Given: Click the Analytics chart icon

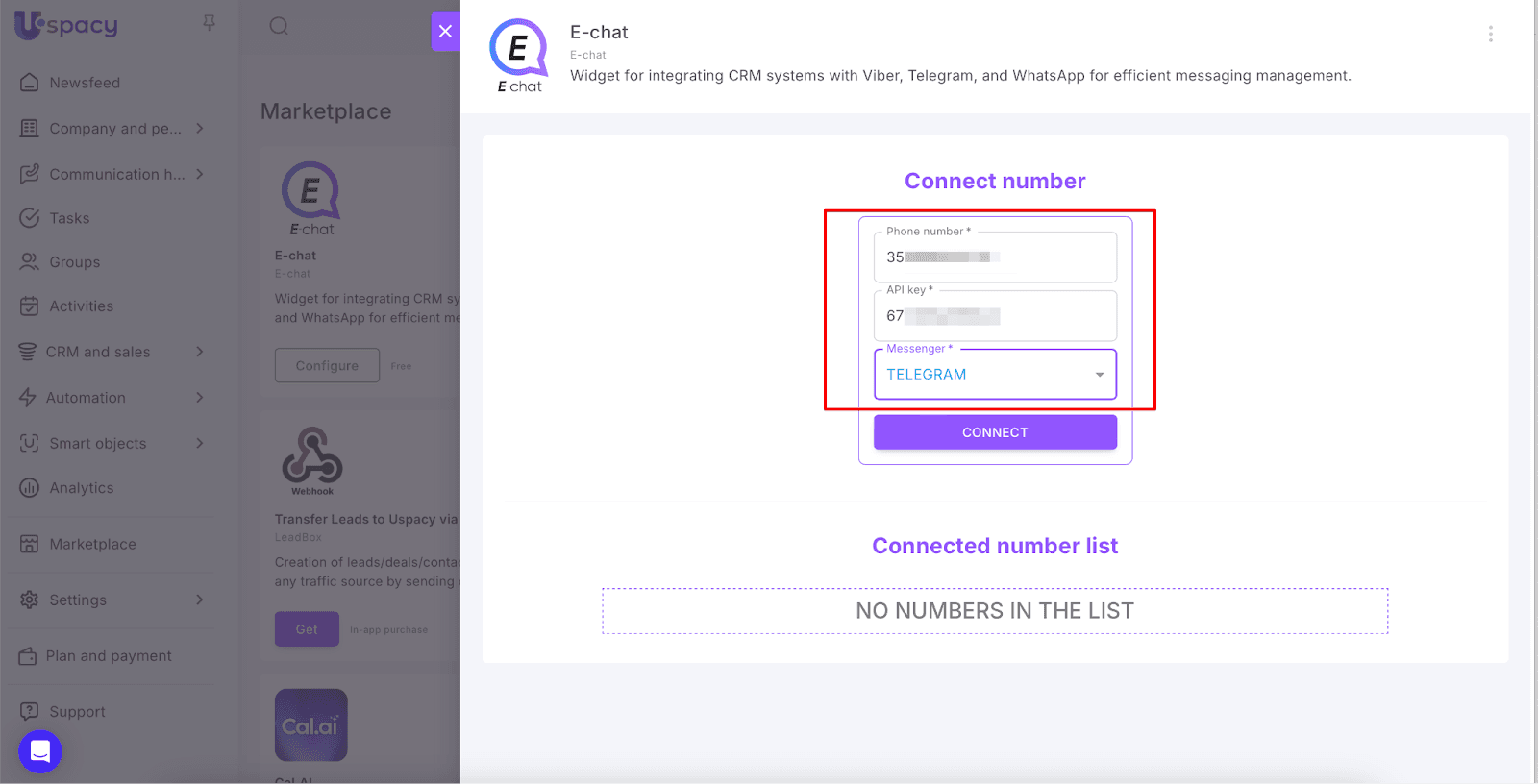Looking at the screenshot, I should 30,488.
